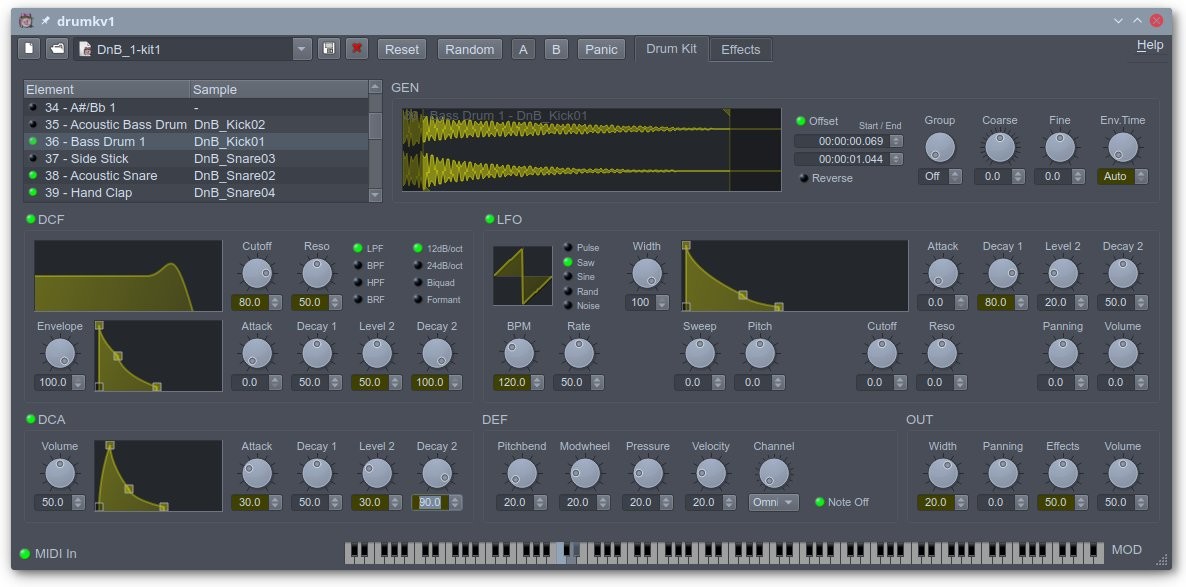Viewport: 1186px width, 587px height.
Task: Click the element list vertical scrollbar
Action: [375, 125]
